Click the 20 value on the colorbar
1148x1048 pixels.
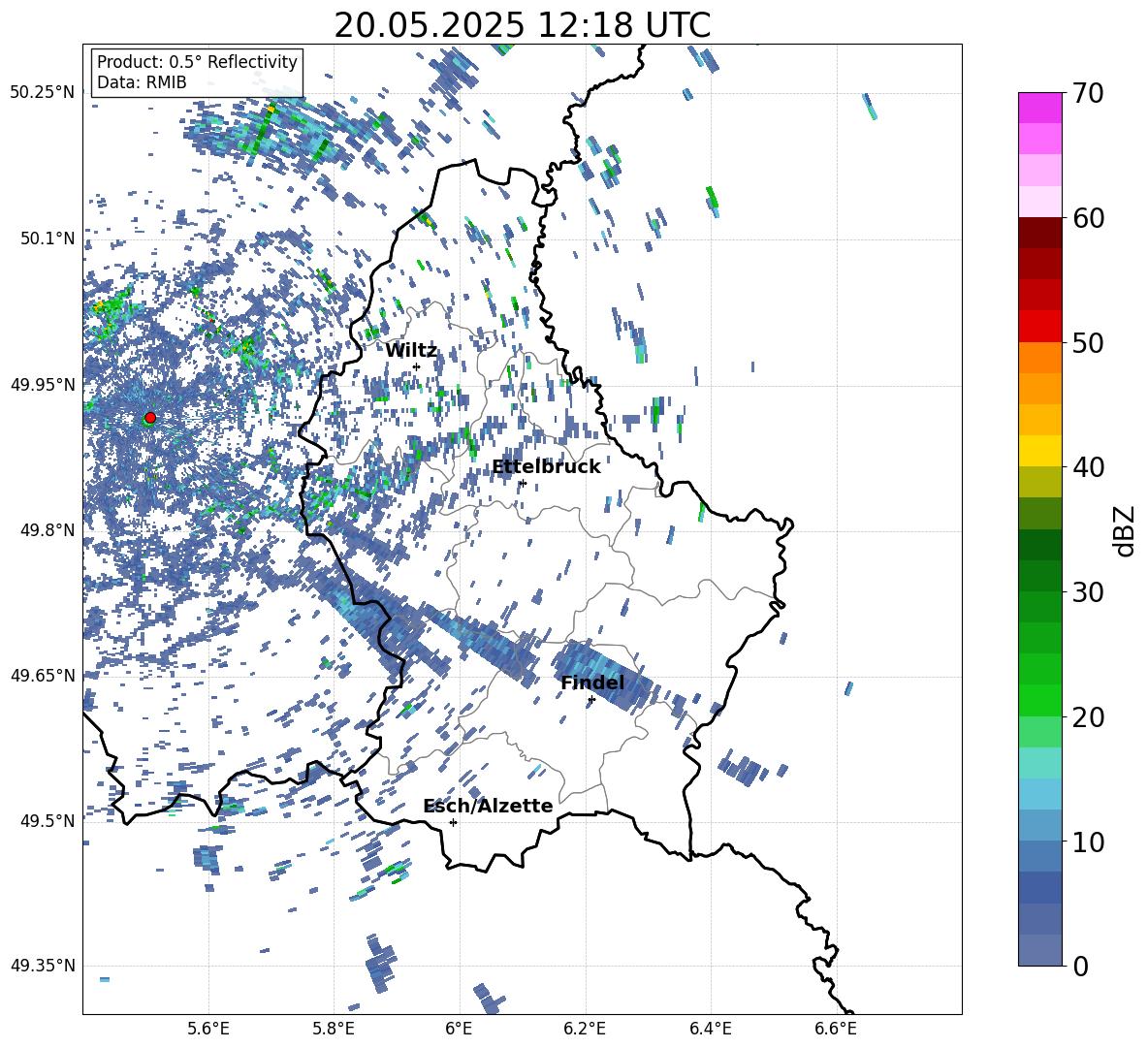point(1088,716)
